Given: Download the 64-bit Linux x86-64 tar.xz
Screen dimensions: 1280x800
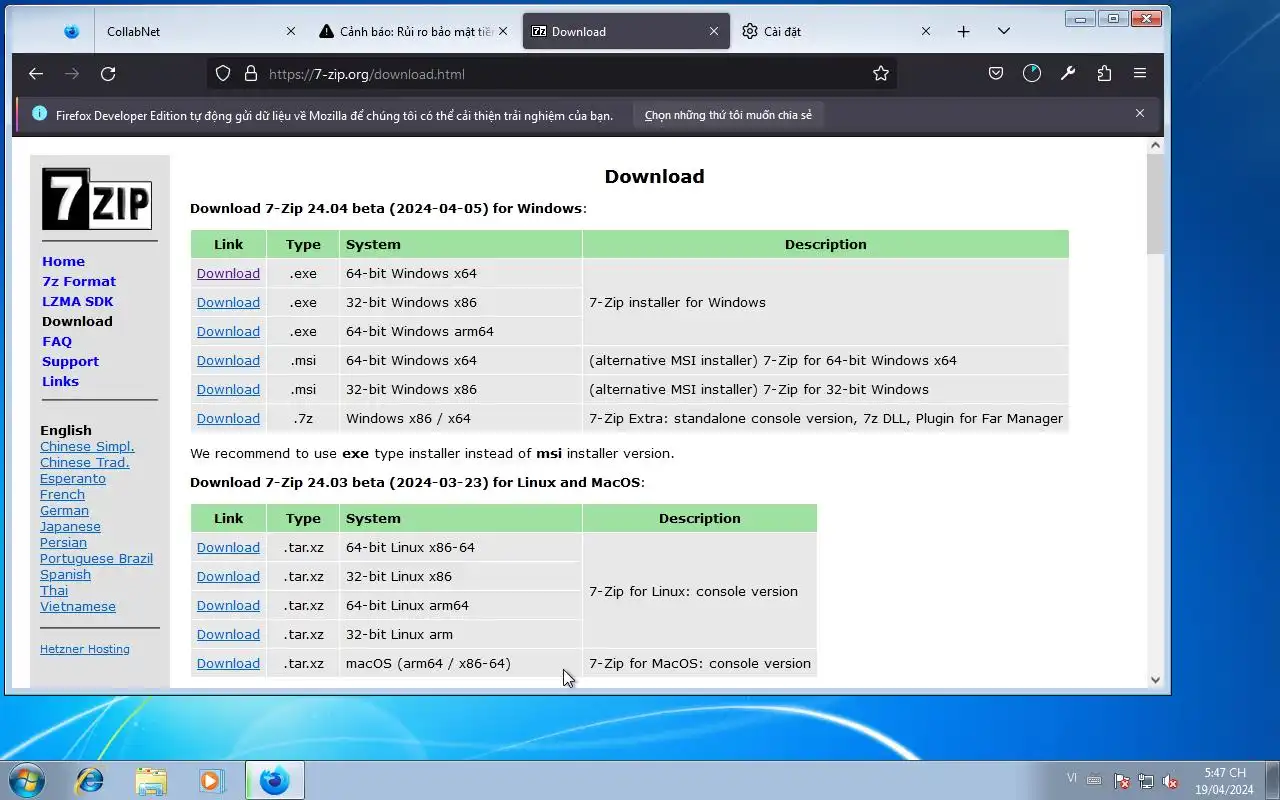Looking at the screenshot, I should [x=228, y=547].
